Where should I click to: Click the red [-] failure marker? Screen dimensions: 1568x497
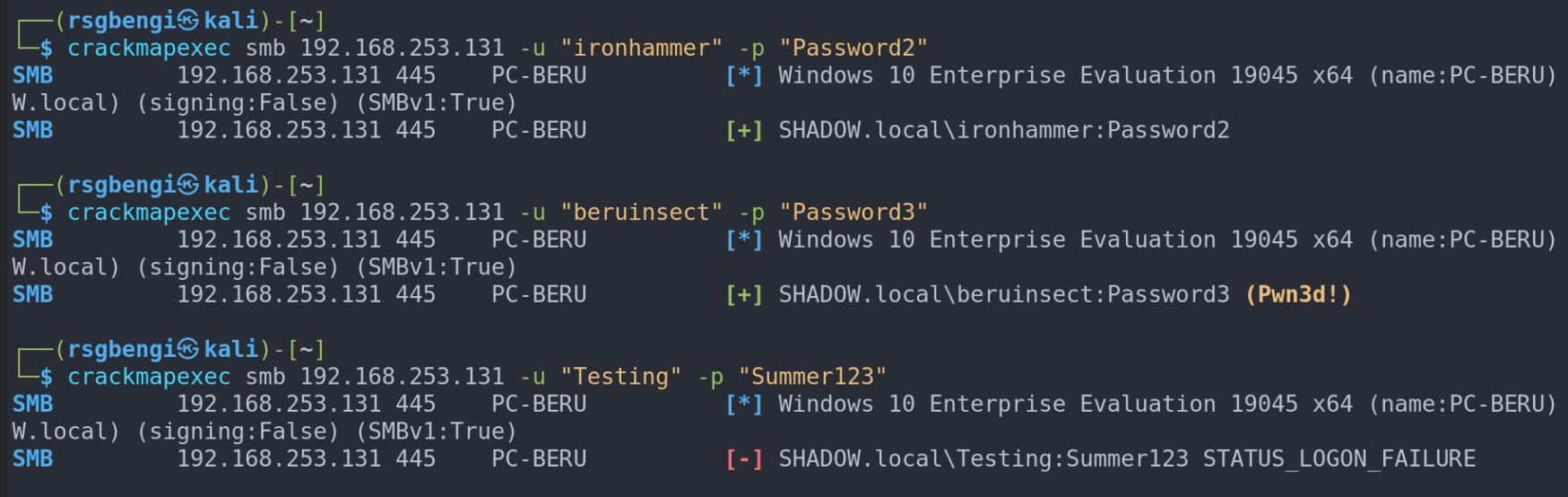tap(744, 459)
